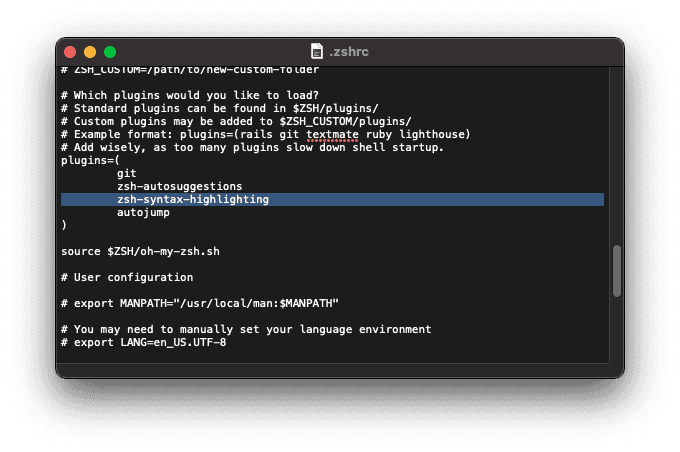680x452 pixels.
Task: Select the highlighted zsh-syntax-highlighting line
Action: coord(192,199)
